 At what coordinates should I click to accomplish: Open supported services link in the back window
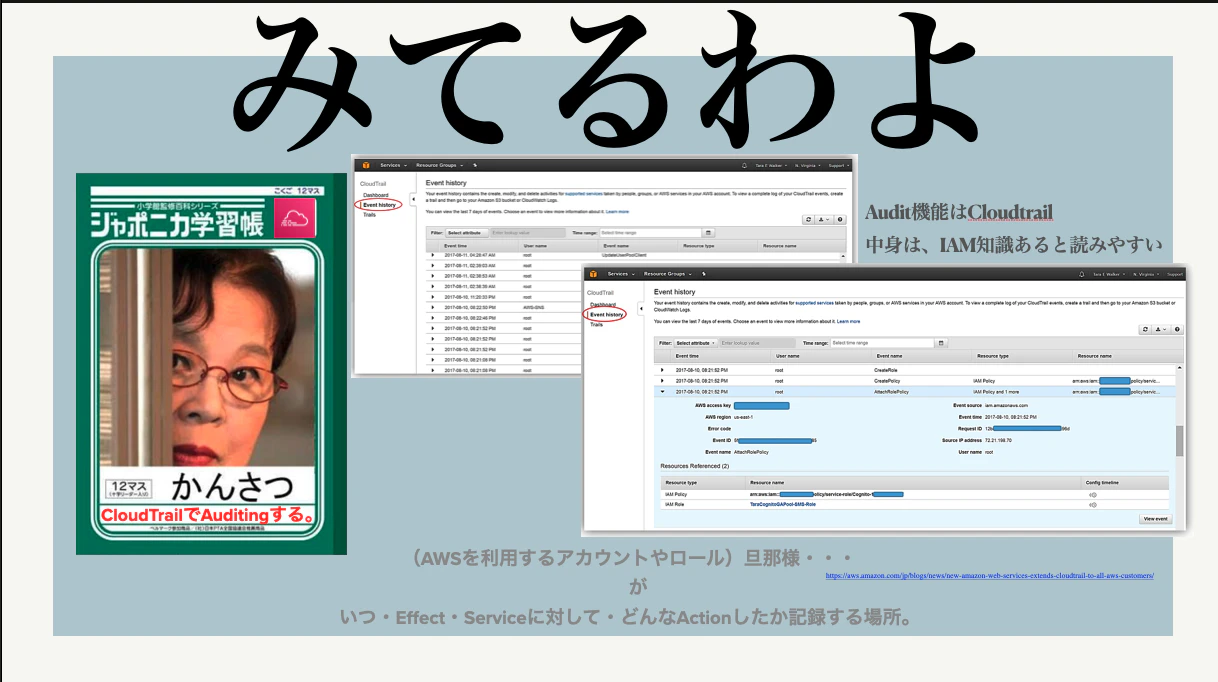(583, 193)
